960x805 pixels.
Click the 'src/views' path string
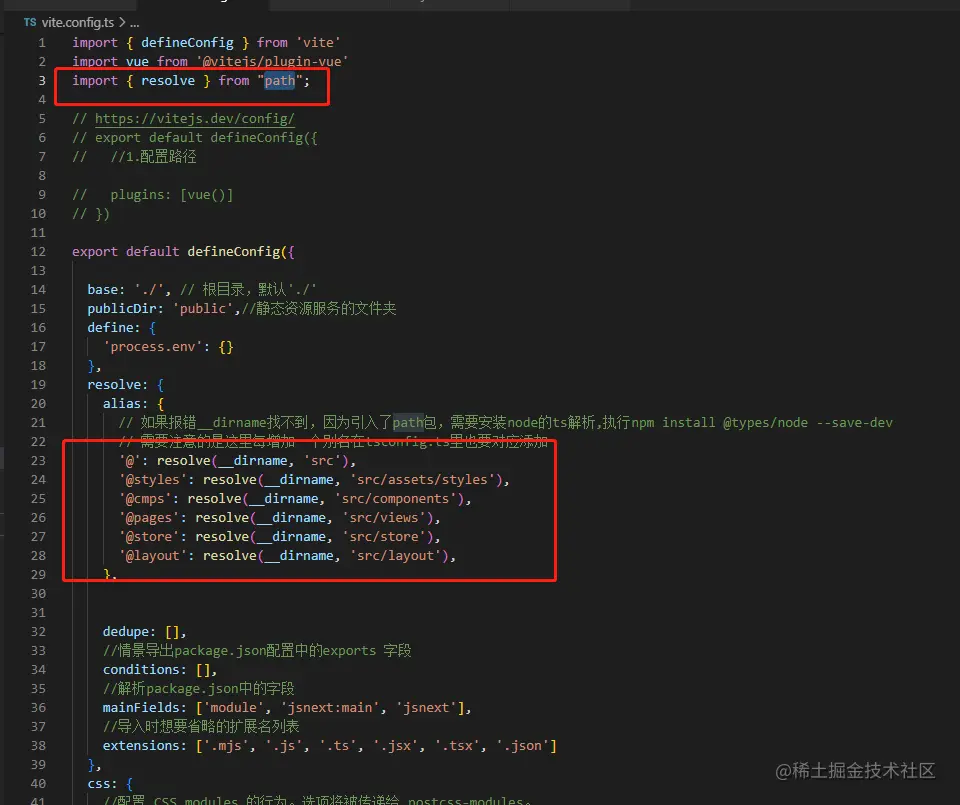tap(384, 517)
